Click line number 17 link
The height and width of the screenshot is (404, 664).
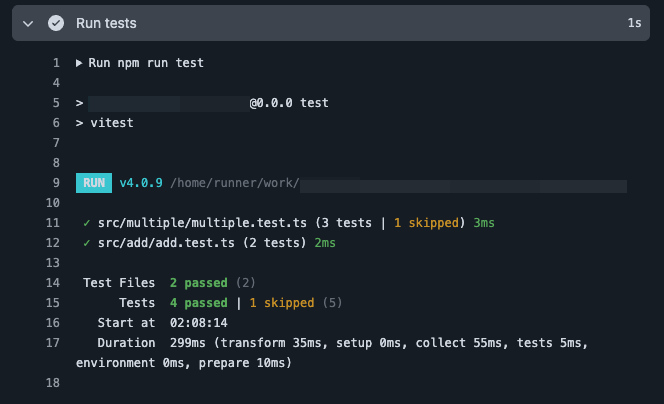[53, 343]
